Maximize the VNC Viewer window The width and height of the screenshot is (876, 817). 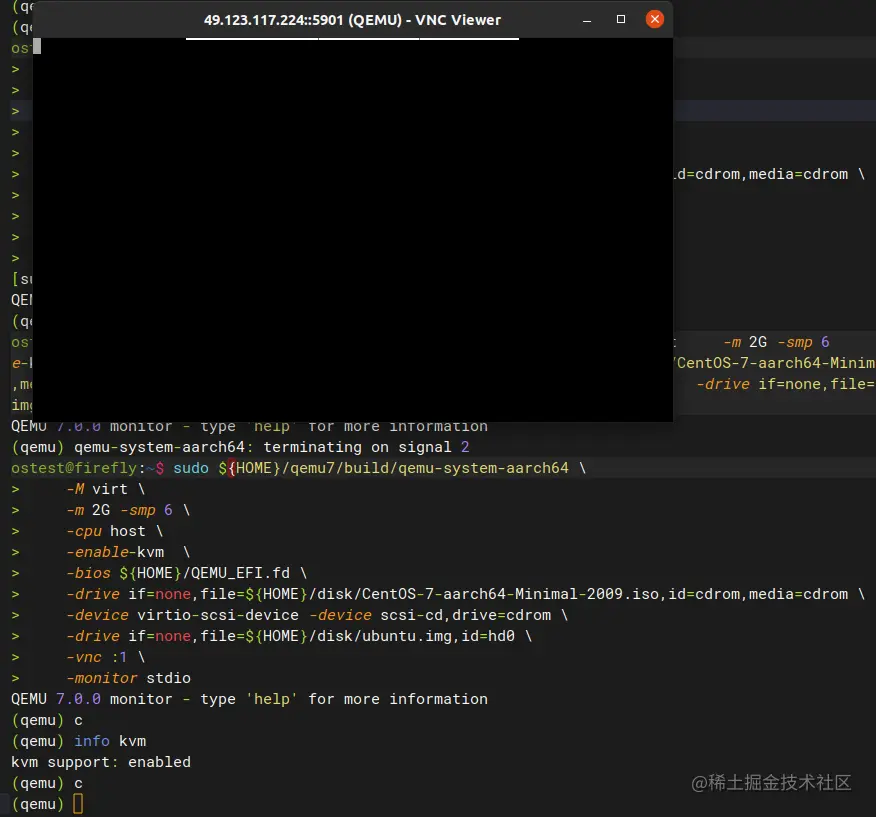coord(621,20)
